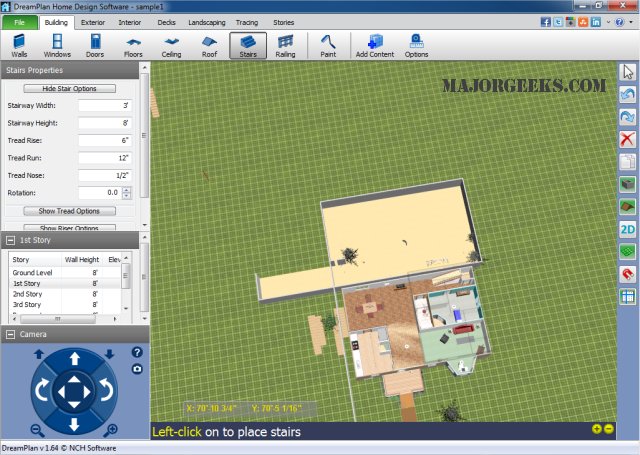Click the red X delete icon
This screenshot has height=455, width=640.
(x=627, y=139)
